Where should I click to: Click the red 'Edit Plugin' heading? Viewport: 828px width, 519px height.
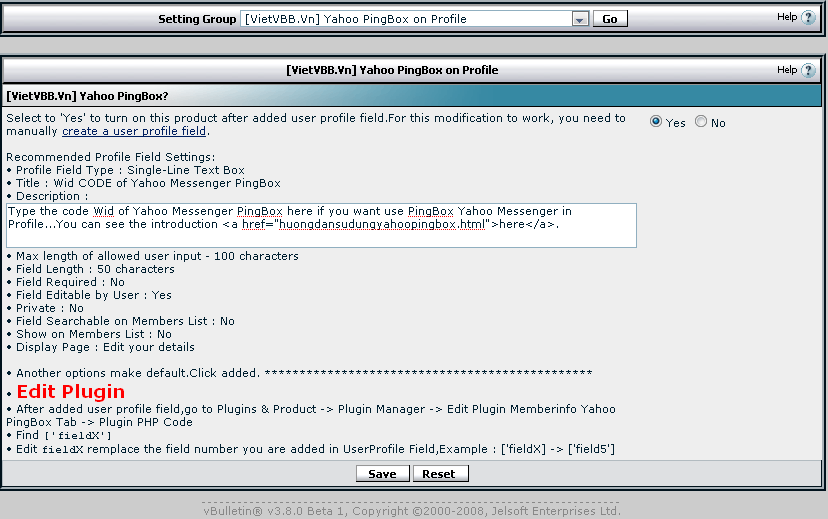[x=71, y=391]
